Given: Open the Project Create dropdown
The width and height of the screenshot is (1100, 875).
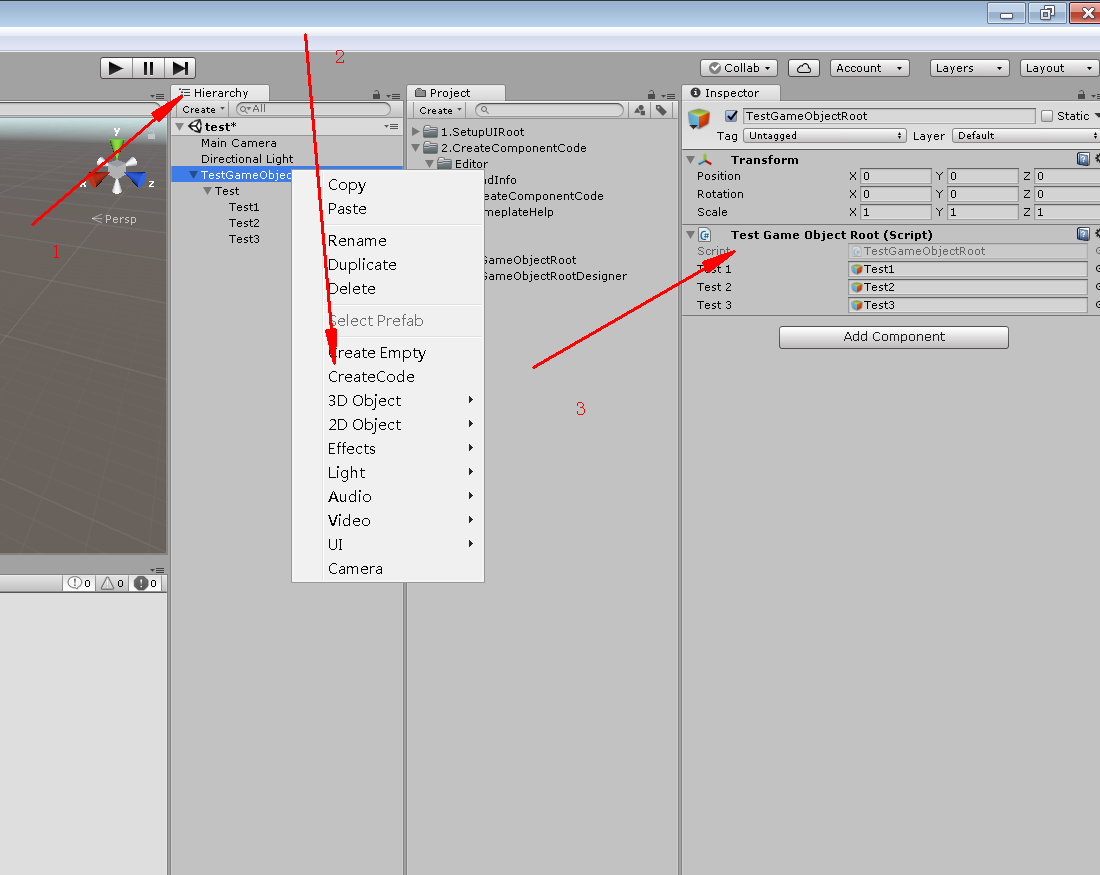Looking at the screenshot, I should tap(440, 110).
